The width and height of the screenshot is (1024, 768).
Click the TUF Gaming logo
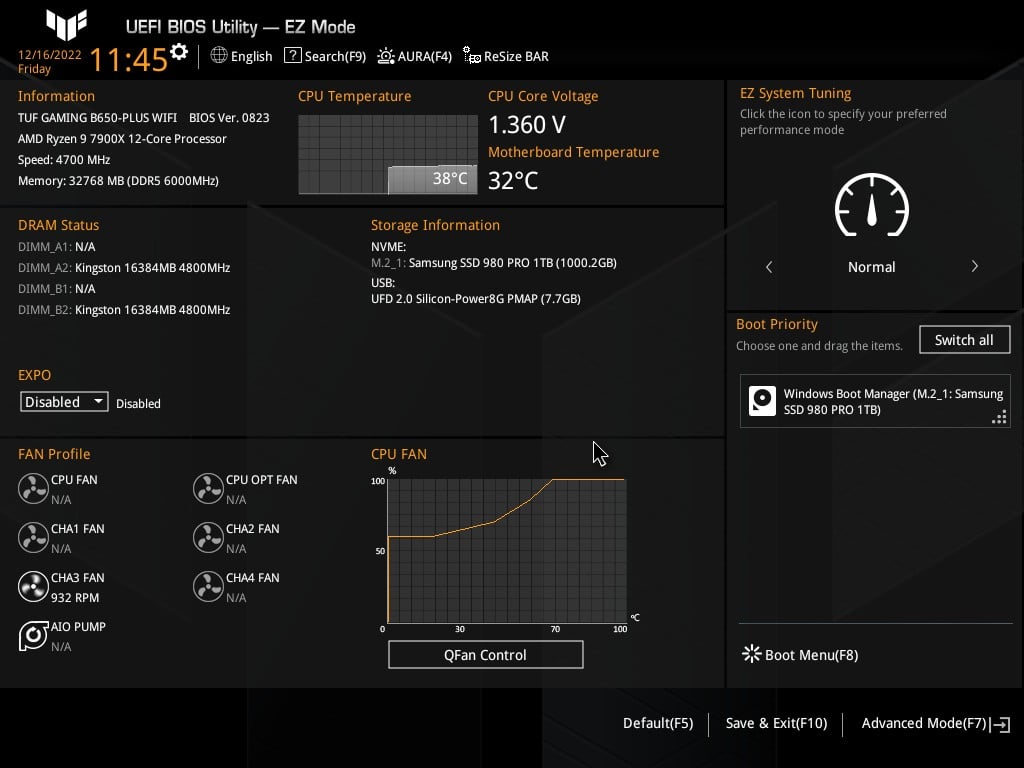(x=67, y=25)
